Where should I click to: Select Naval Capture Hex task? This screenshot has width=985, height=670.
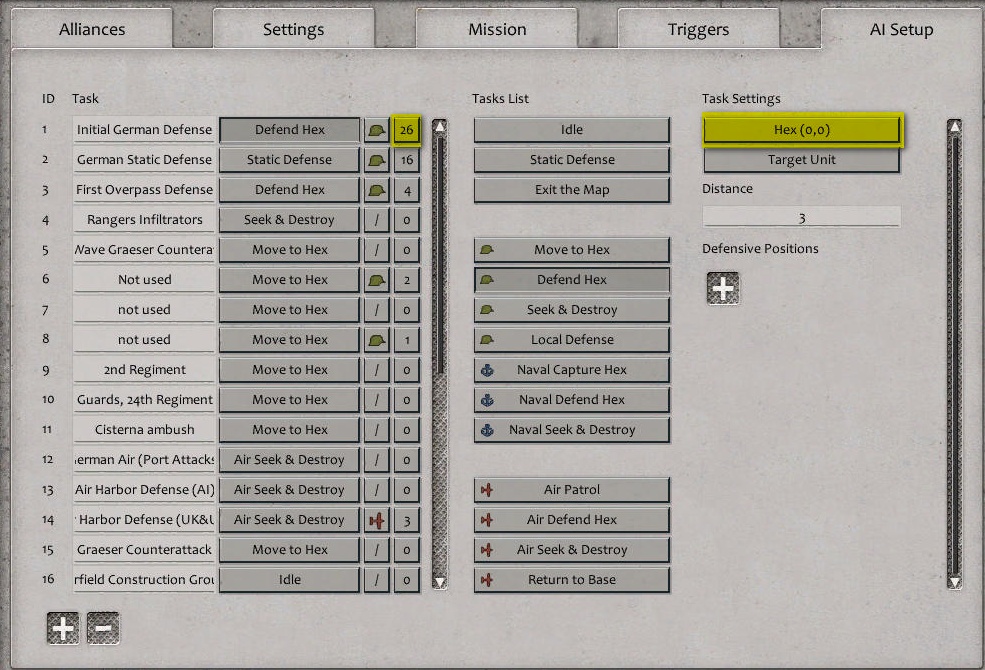point(572,370)
